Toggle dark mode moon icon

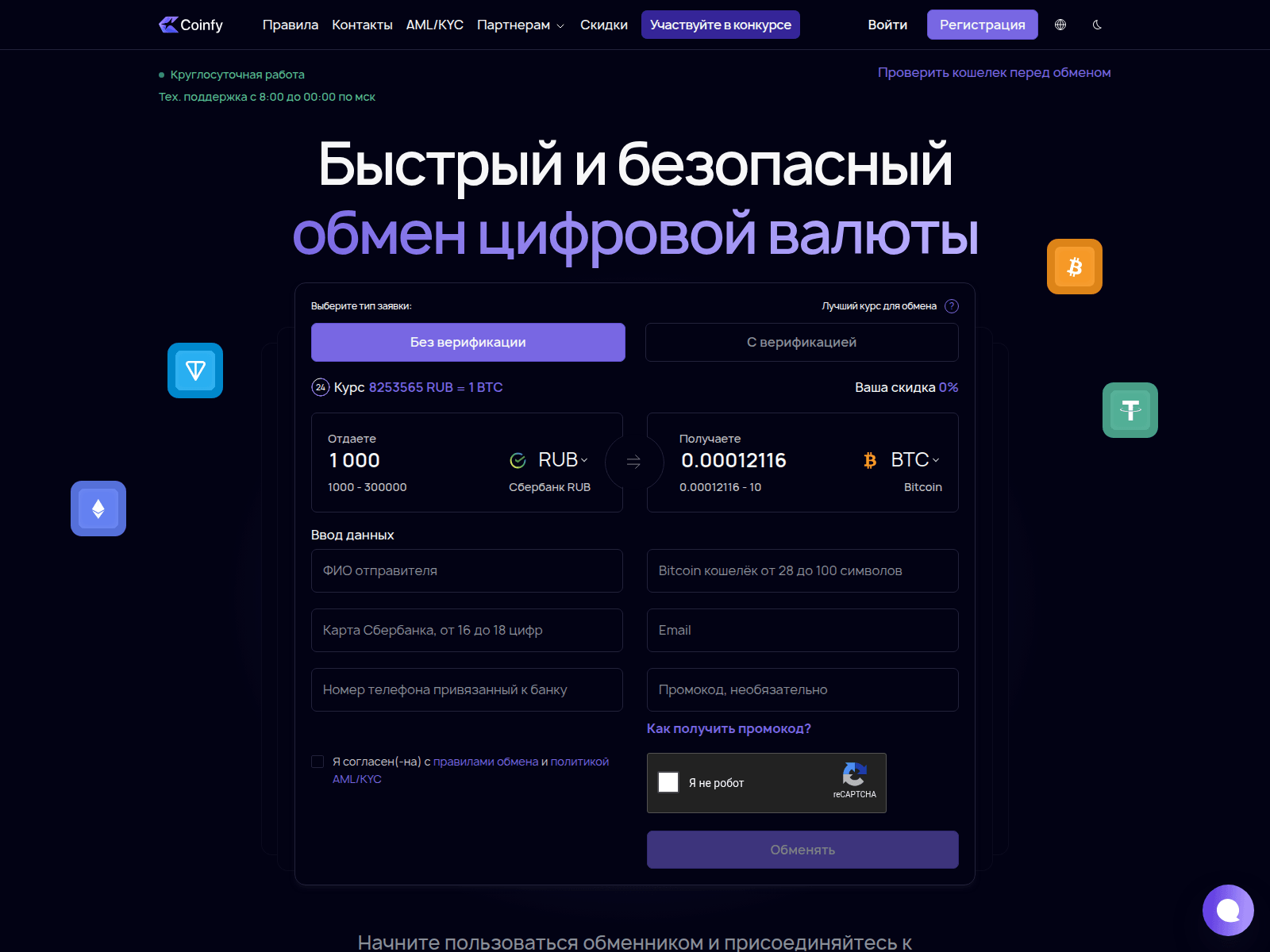click(1097, 25)
